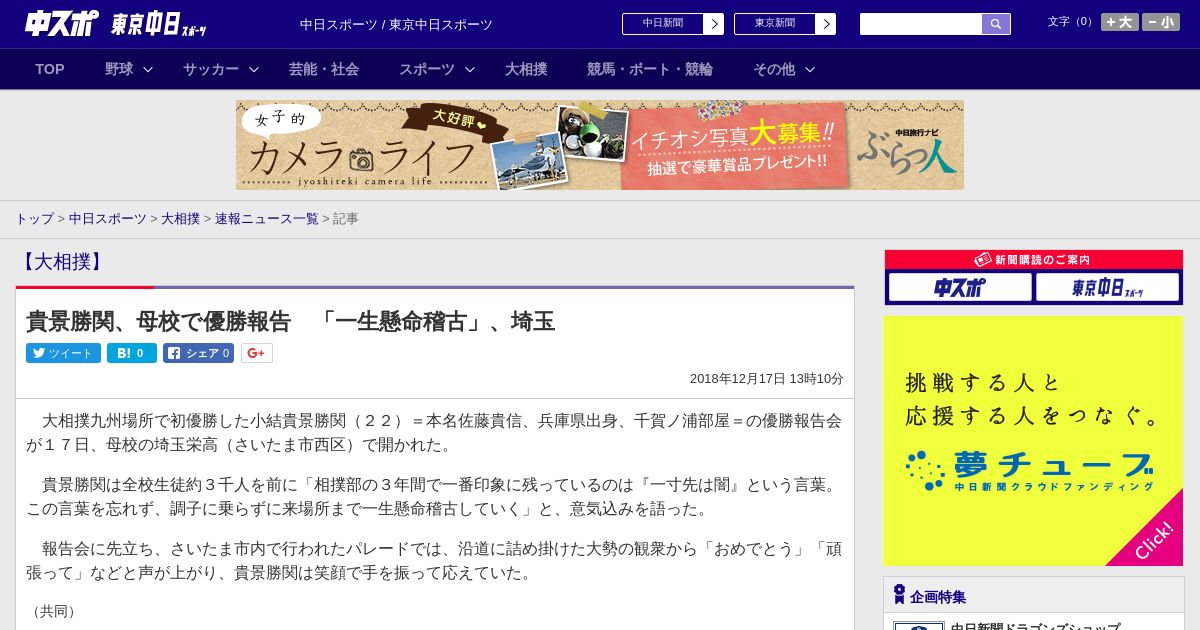Click the 企画特集 ribbon icon
The height and width of the screenshot is (630, 1200).
tap(899, 595)
